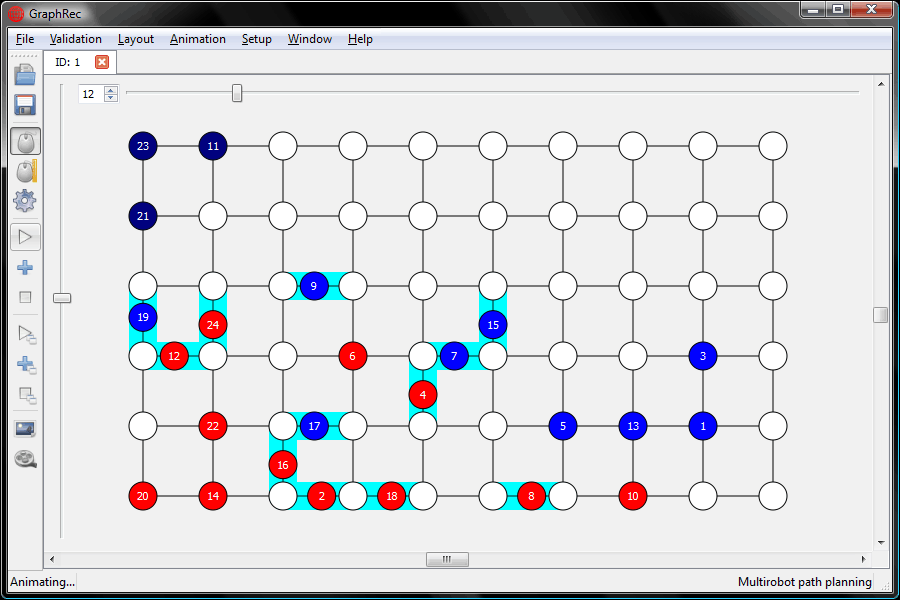Click the scroll right arrow
The width and height of the screenshot is (900, 600).
coord(863,559)
